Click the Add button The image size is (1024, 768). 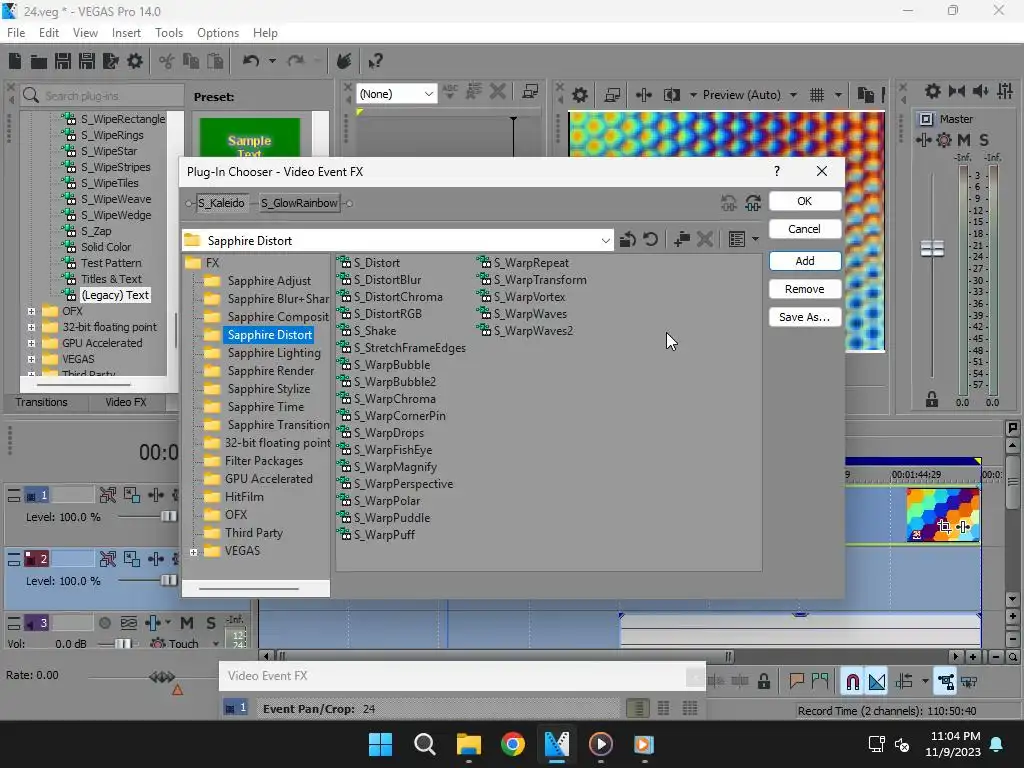pos(805,261)
